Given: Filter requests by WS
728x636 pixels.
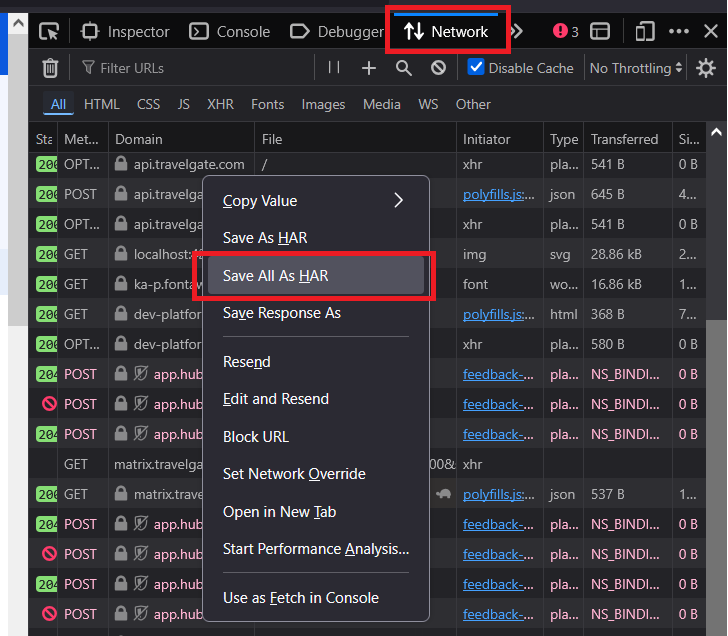Looking at the screenshot, I should 428,104.
